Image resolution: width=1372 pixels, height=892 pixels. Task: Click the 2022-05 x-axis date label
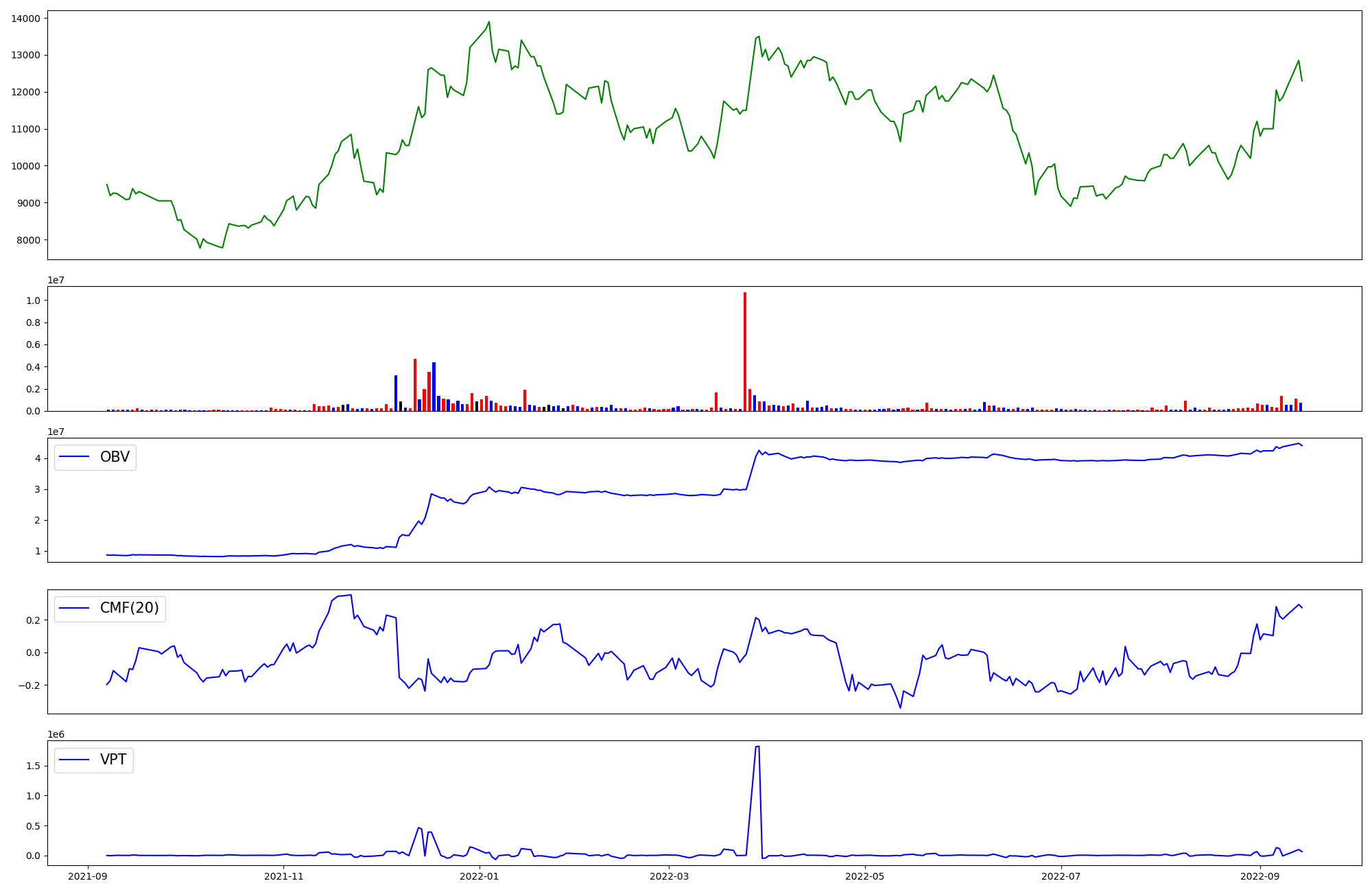pos(865,876)
